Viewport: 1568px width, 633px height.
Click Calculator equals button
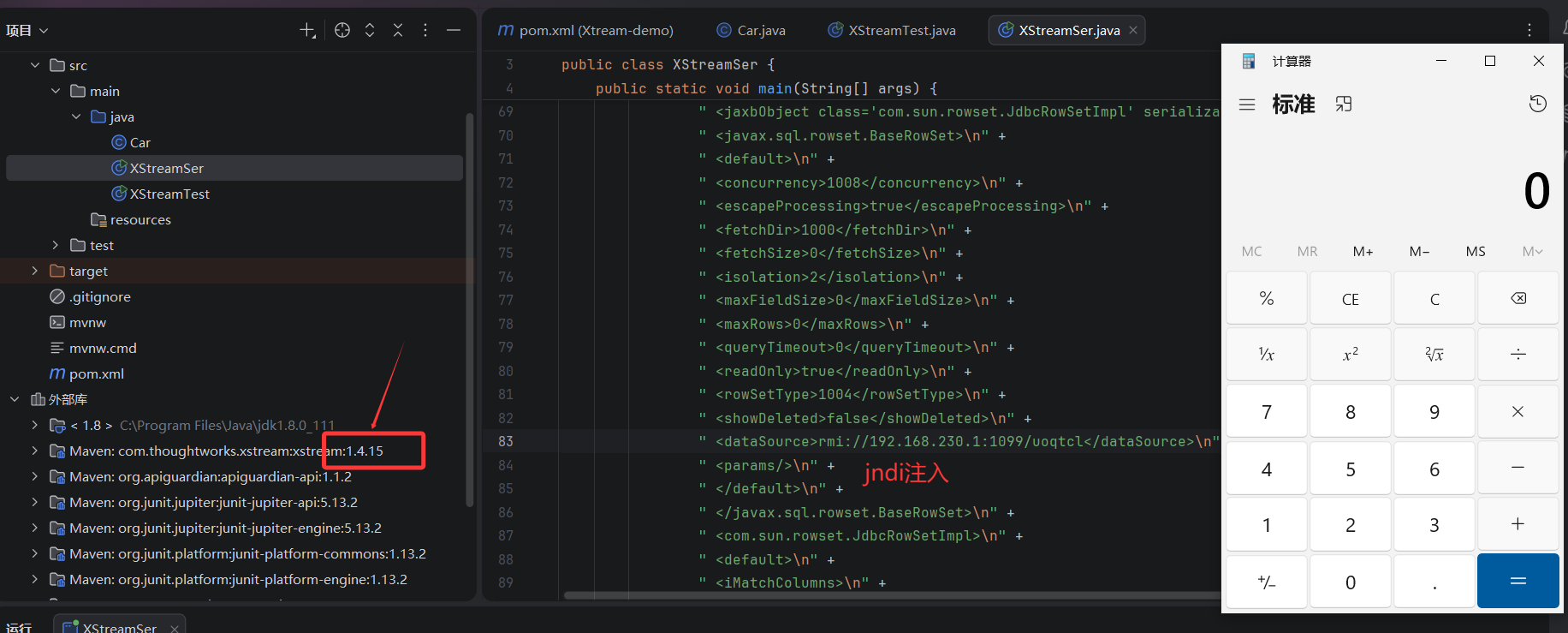(x=1518, y=581)
